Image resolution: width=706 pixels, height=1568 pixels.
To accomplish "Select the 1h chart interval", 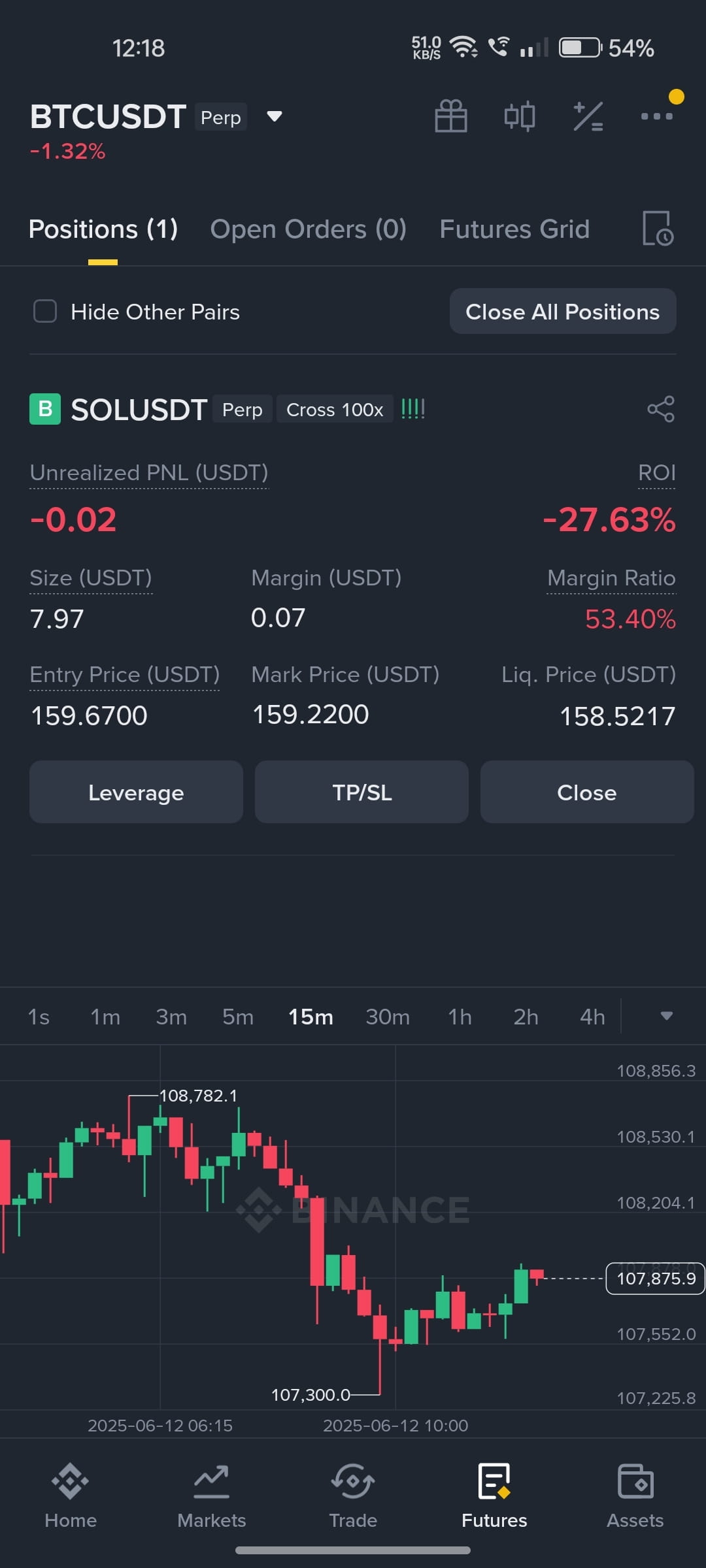I will click(x=460, y=1017).
